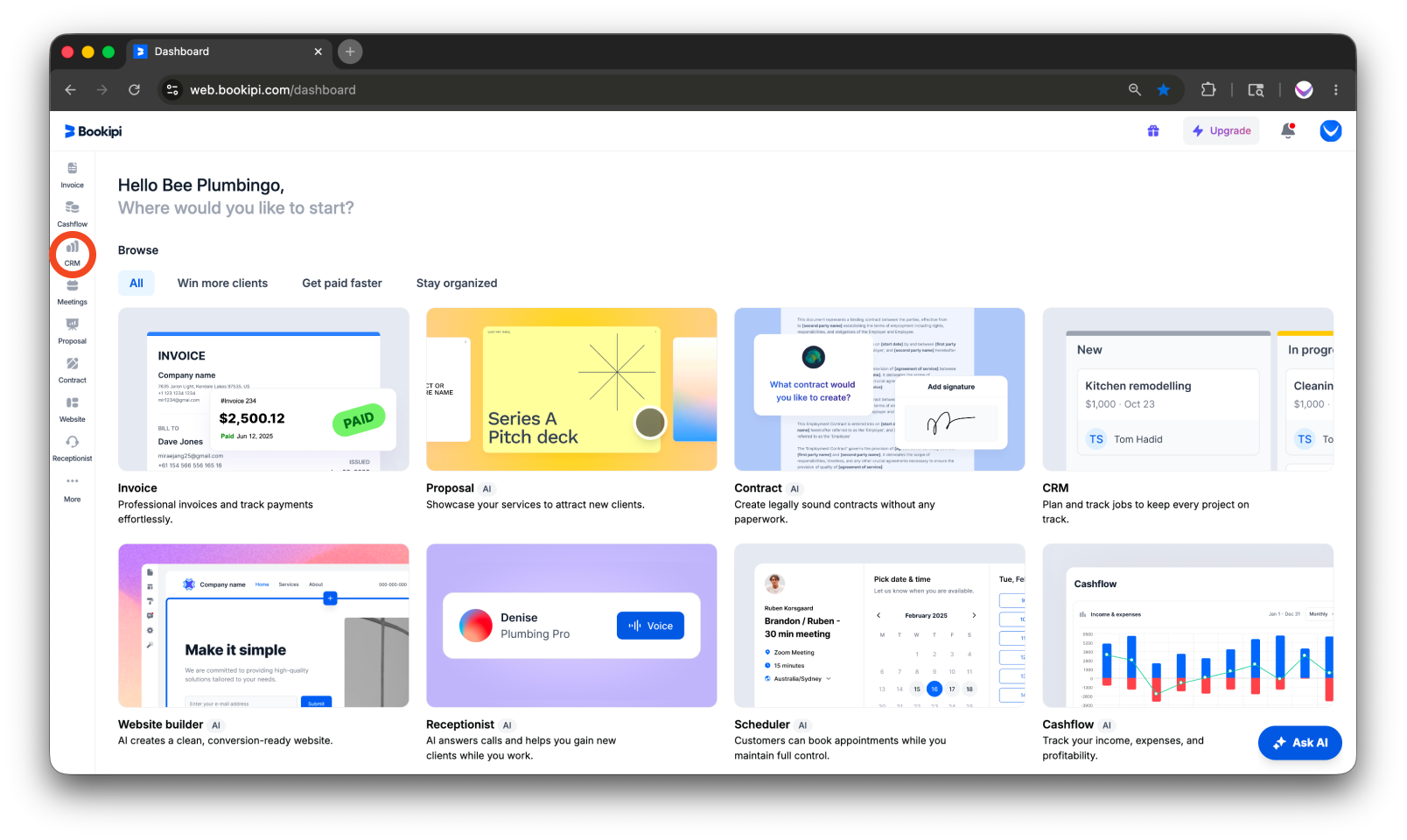Open Cashflow from the sidebar
Viewport: 1407px width, 840px height.
(x=72, y=213)
